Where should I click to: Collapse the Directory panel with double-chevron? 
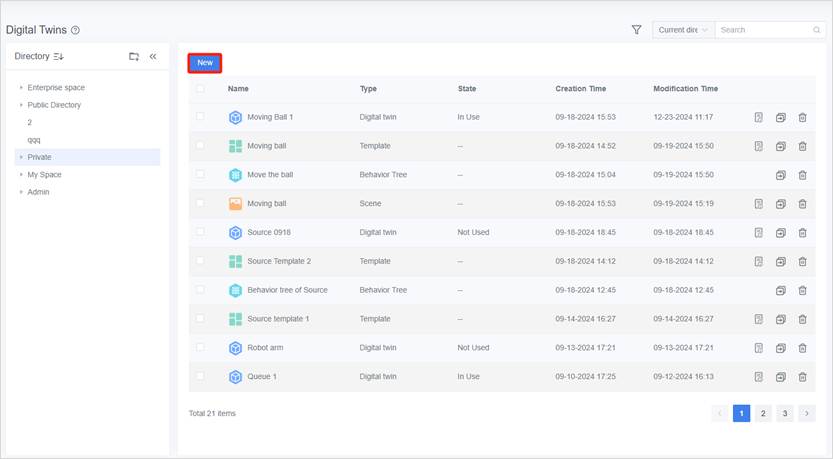(153, 57)
